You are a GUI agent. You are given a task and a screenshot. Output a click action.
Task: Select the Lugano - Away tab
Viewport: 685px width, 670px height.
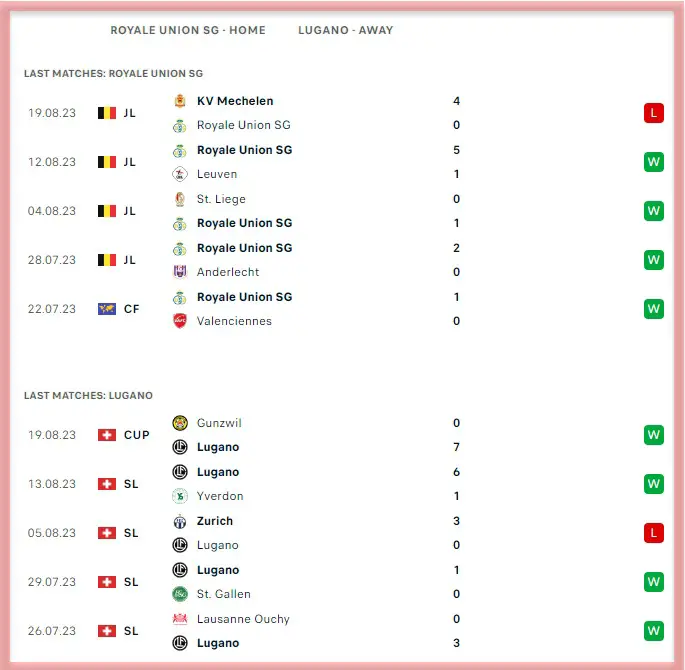pyautogui.click(x=345, y=30)
